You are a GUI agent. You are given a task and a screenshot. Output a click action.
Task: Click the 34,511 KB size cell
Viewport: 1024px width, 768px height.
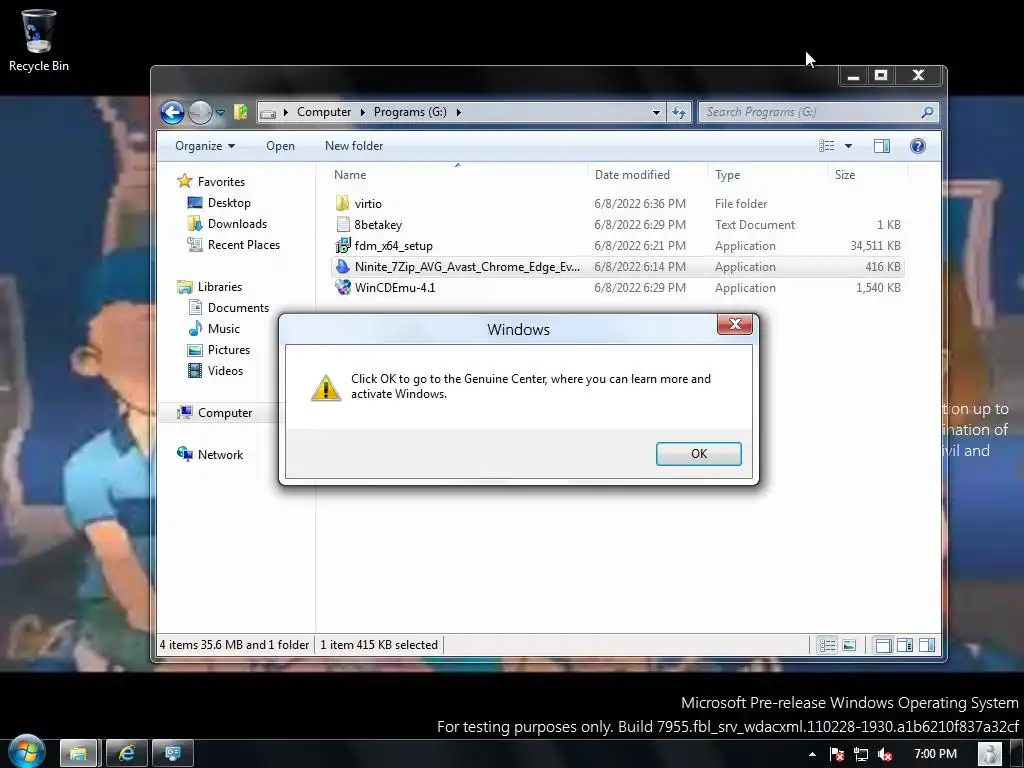(875, 246)
